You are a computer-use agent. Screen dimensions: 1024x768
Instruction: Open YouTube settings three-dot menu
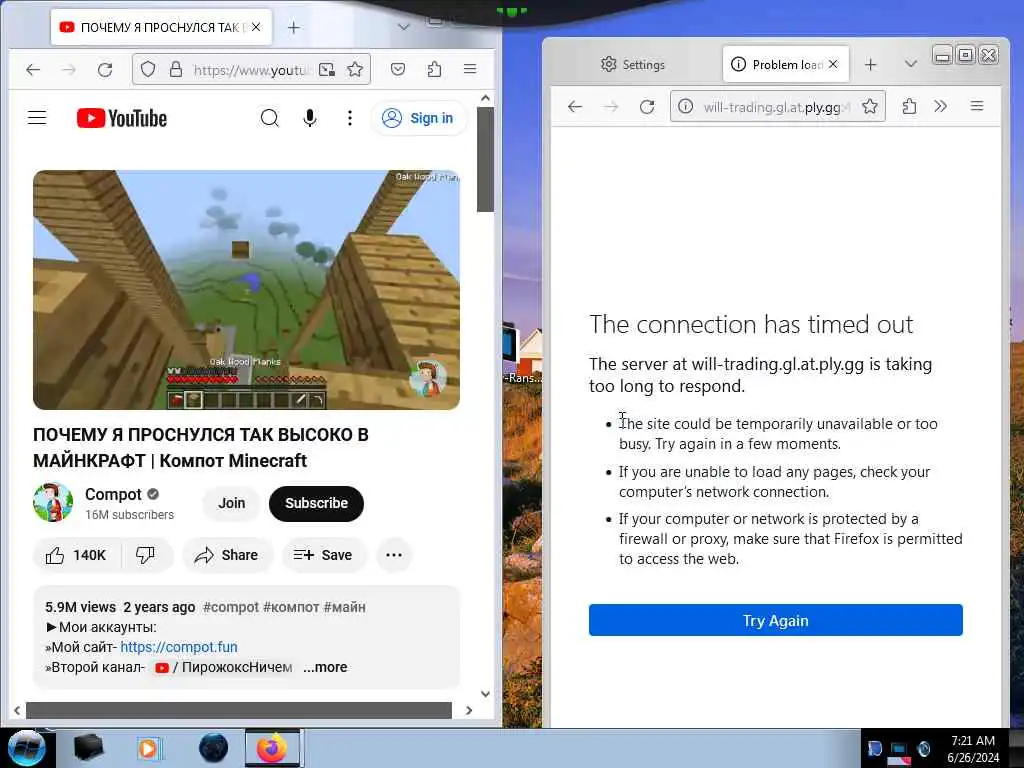click(350, 118)
